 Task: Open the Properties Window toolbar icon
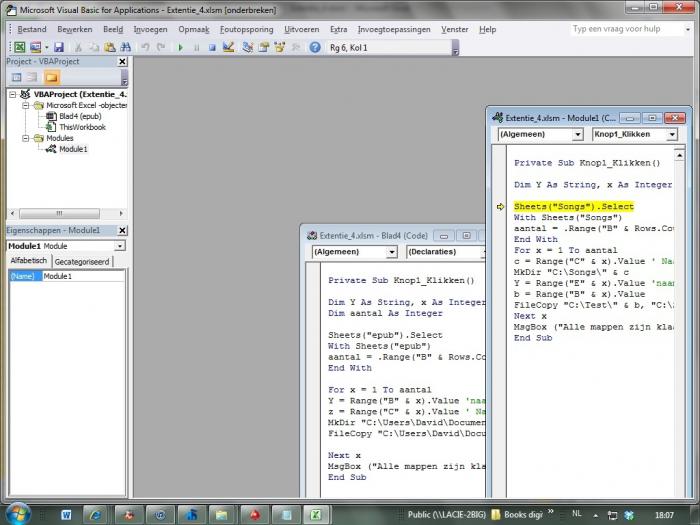coord(264,47)
